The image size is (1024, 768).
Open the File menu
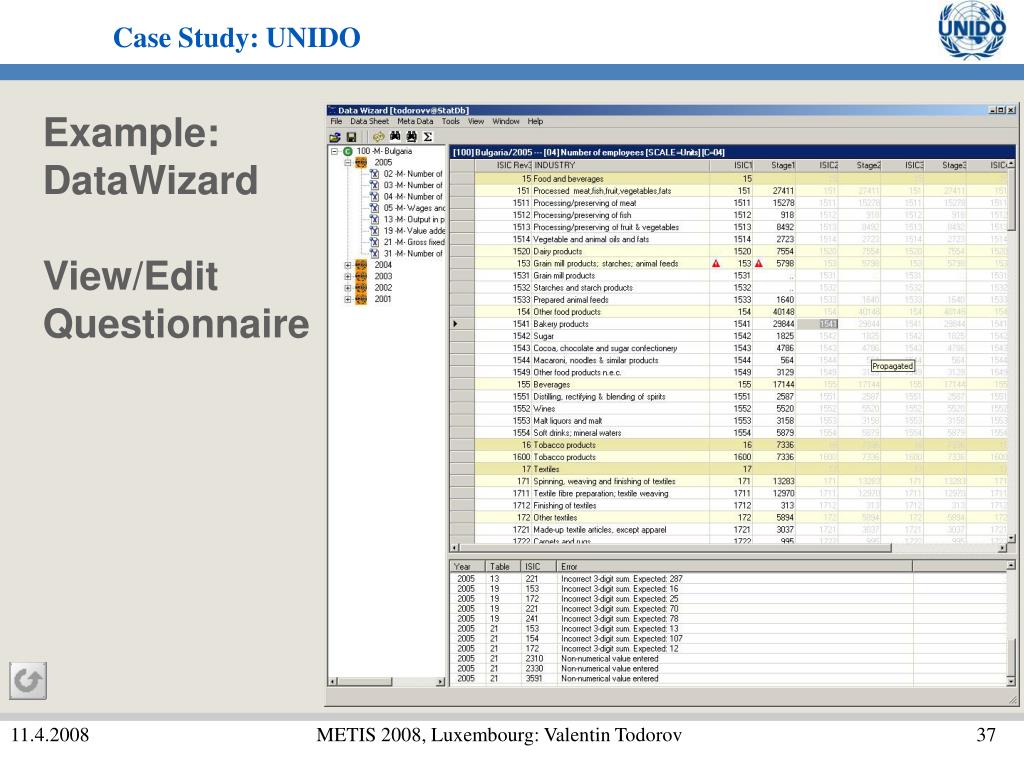coord(336,121)
